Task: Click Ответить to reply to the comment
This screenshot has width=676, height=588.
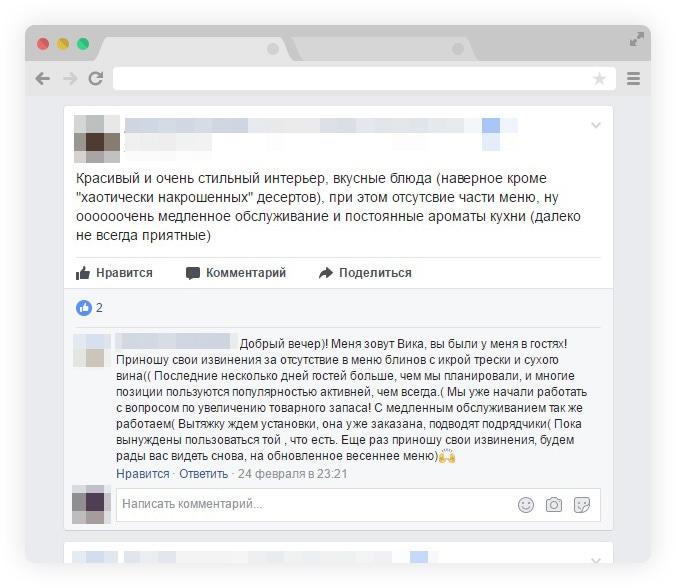Action: (x=203, y=474)
